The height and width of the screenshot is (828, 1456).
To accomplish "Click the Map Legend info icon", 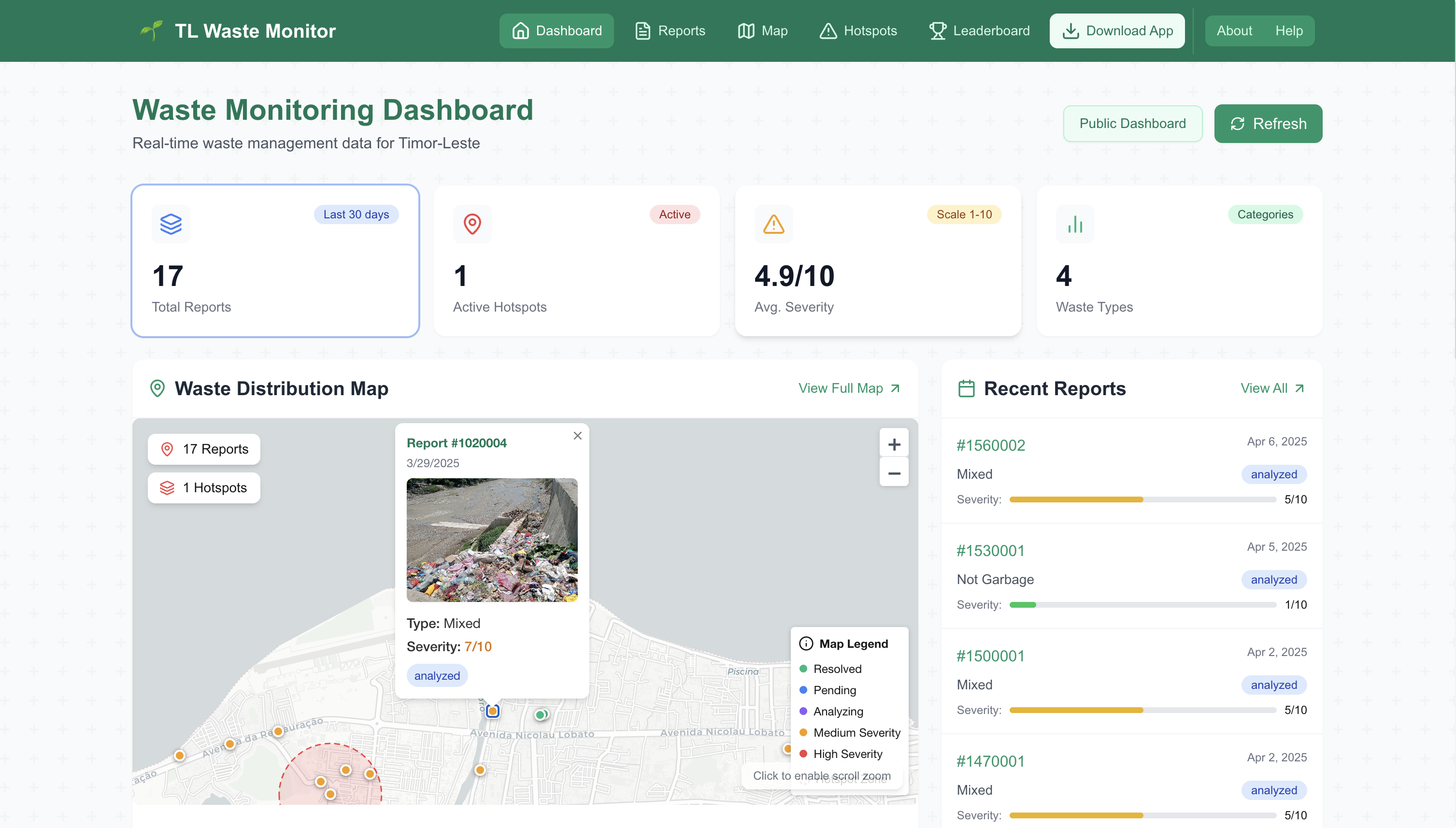I will [x=806, y=644].
